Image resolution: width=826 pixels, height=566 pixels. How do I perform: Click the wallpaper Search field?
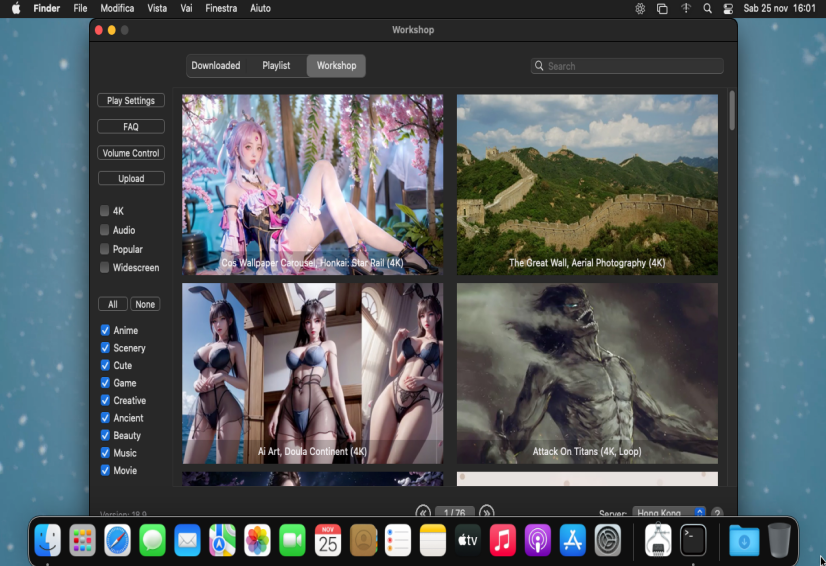627,66
